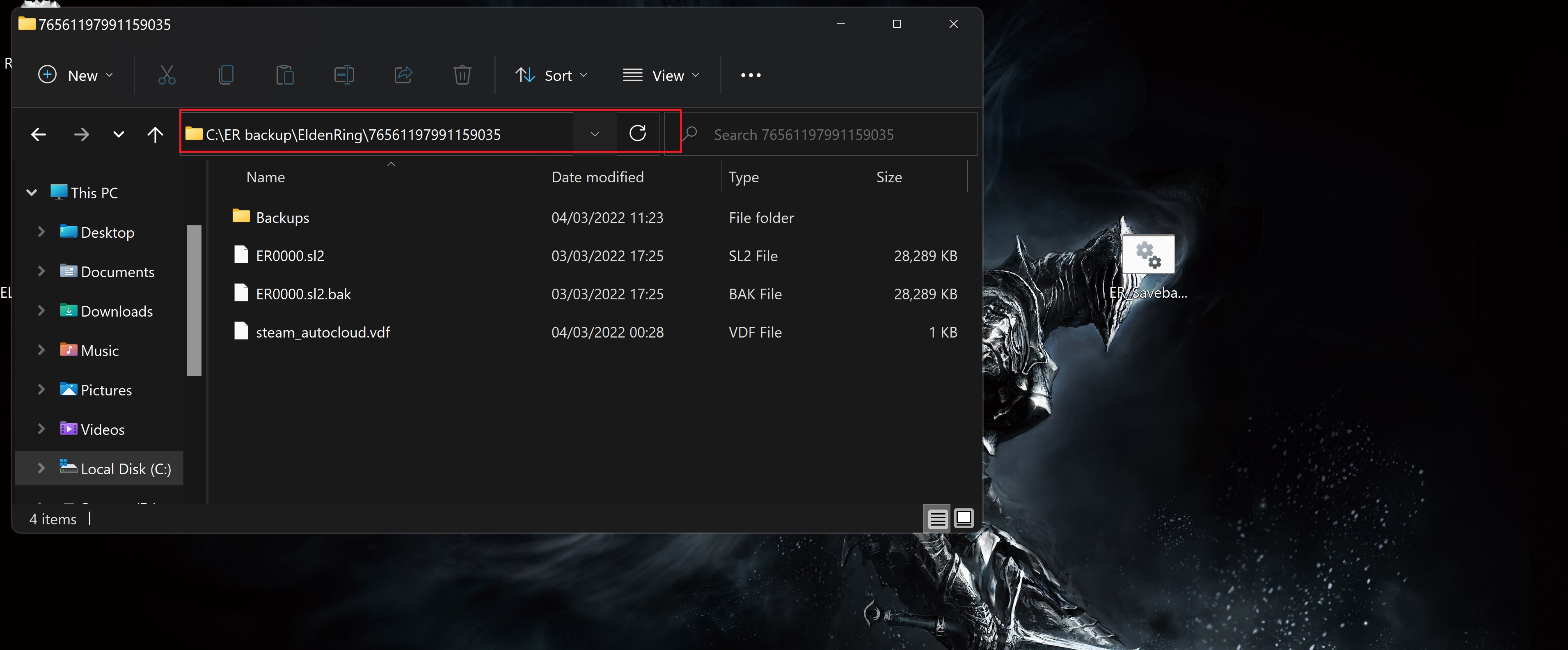Click the Copy icon in toolbar
The image size is (1568, 650).
click(225, 75)
